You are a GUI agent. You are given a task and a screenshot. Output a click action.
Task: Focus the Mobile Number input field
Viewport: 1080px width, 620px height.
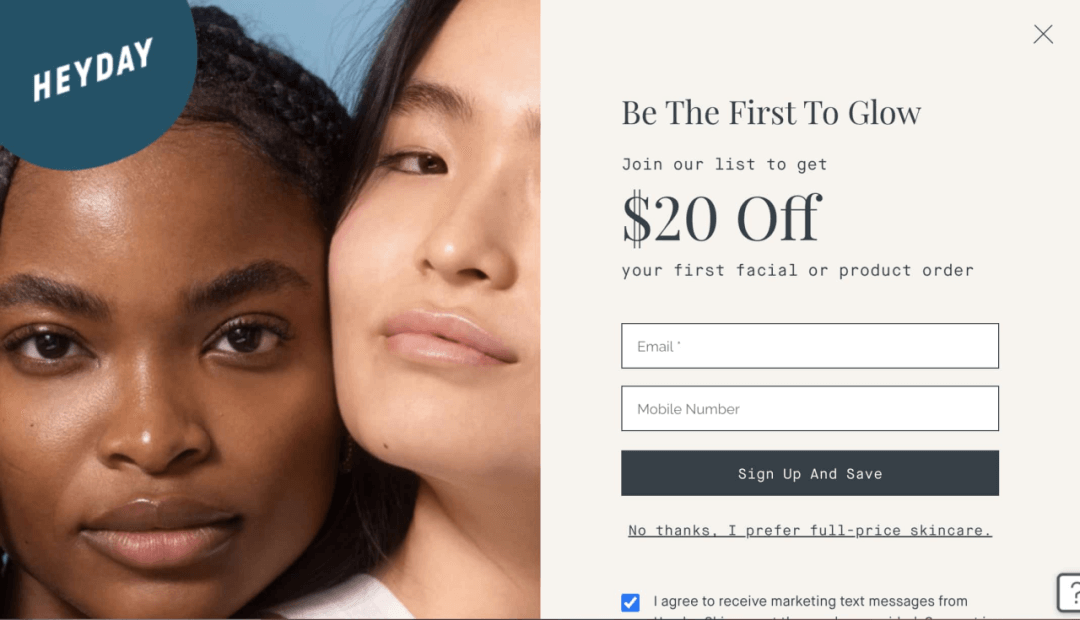pyautogui.click(x=809, y=409)
